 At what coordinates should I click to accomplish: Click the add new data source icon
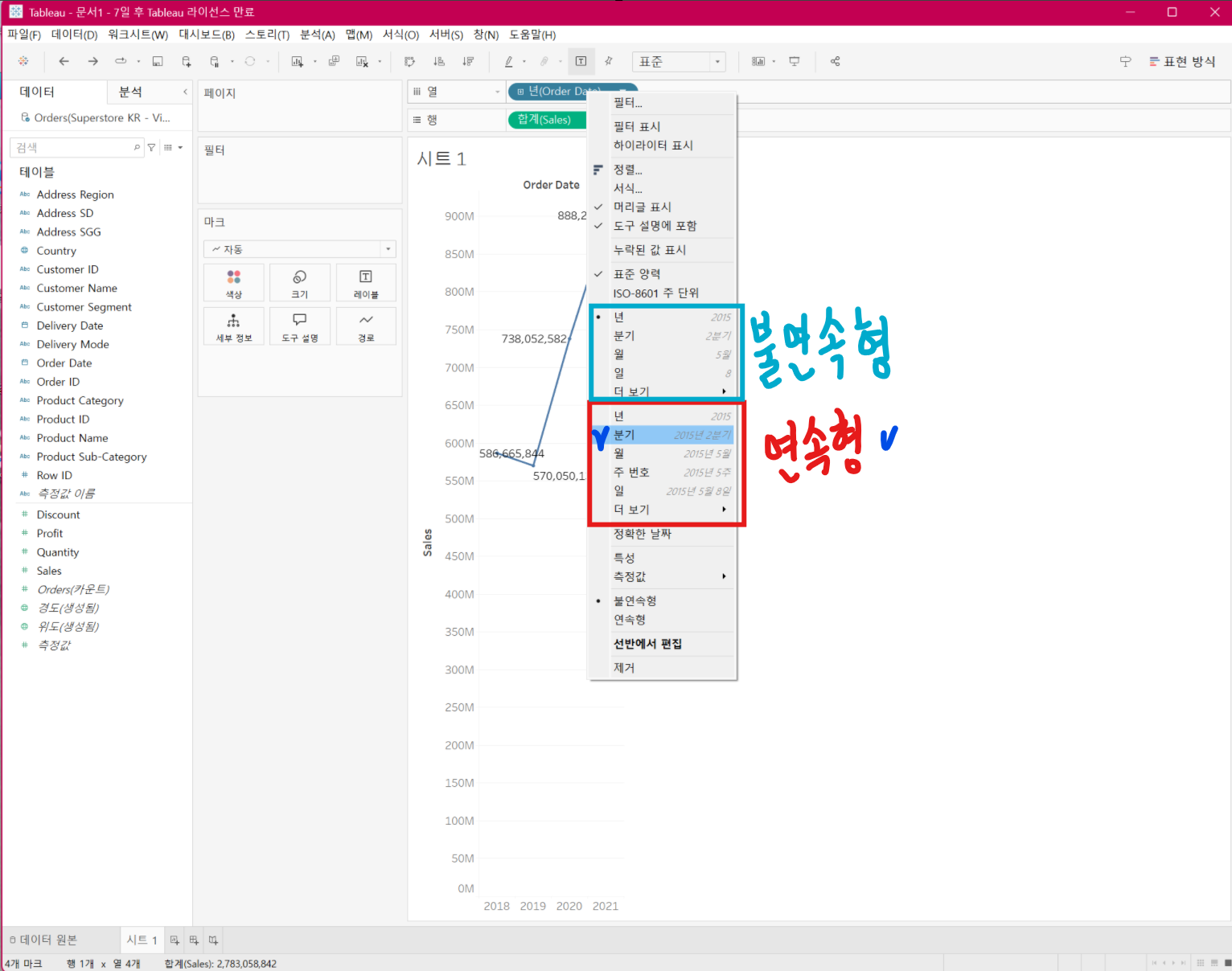(187, 61)
